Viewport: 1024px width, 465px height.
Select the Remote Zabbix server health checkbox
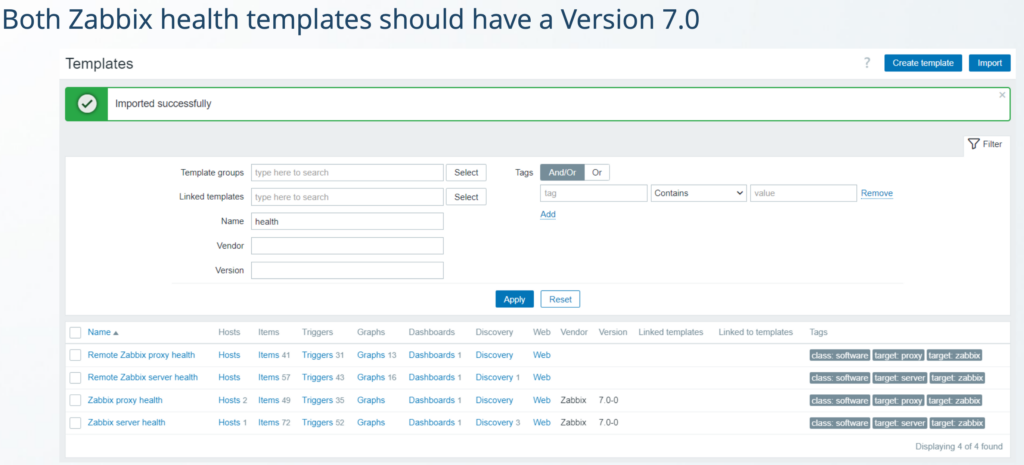pos(76,377)
